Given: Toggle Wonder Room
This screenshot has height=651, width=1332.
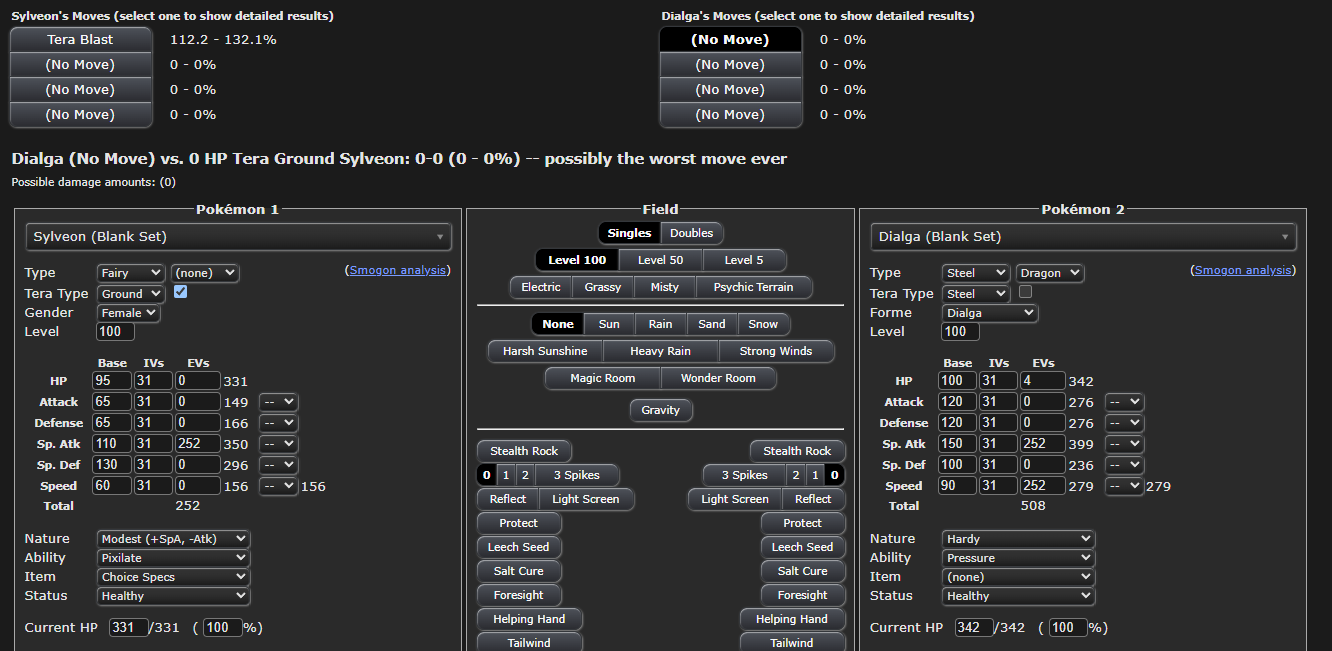Looking at the screenshot, I should pyautogui.click(x=718, y=378).
